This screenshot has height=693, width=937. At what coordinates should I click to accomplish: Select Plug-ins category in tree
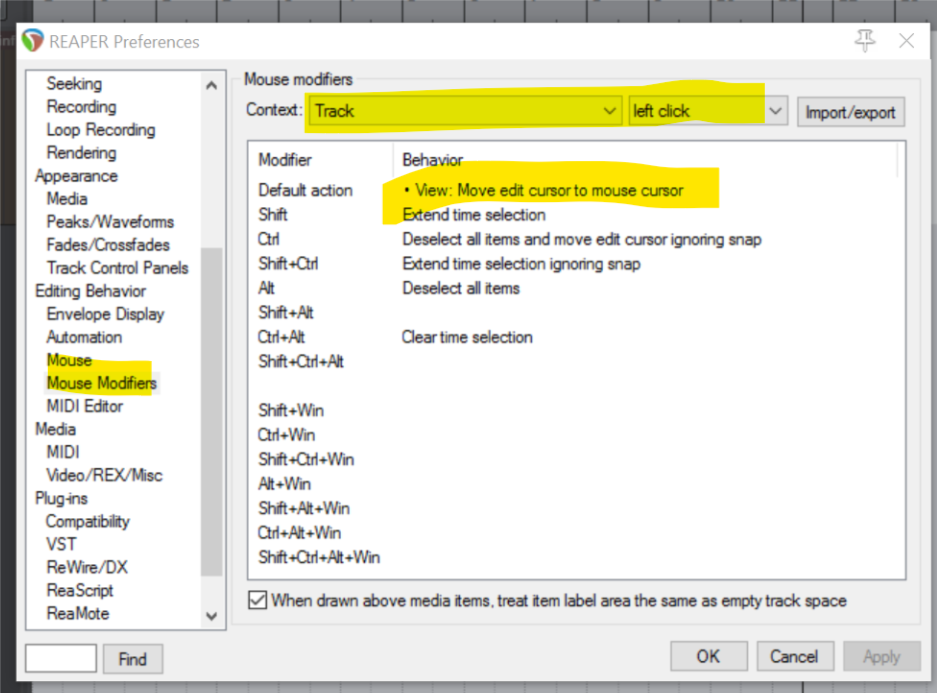pyautogui.click(x=61, y=498)
